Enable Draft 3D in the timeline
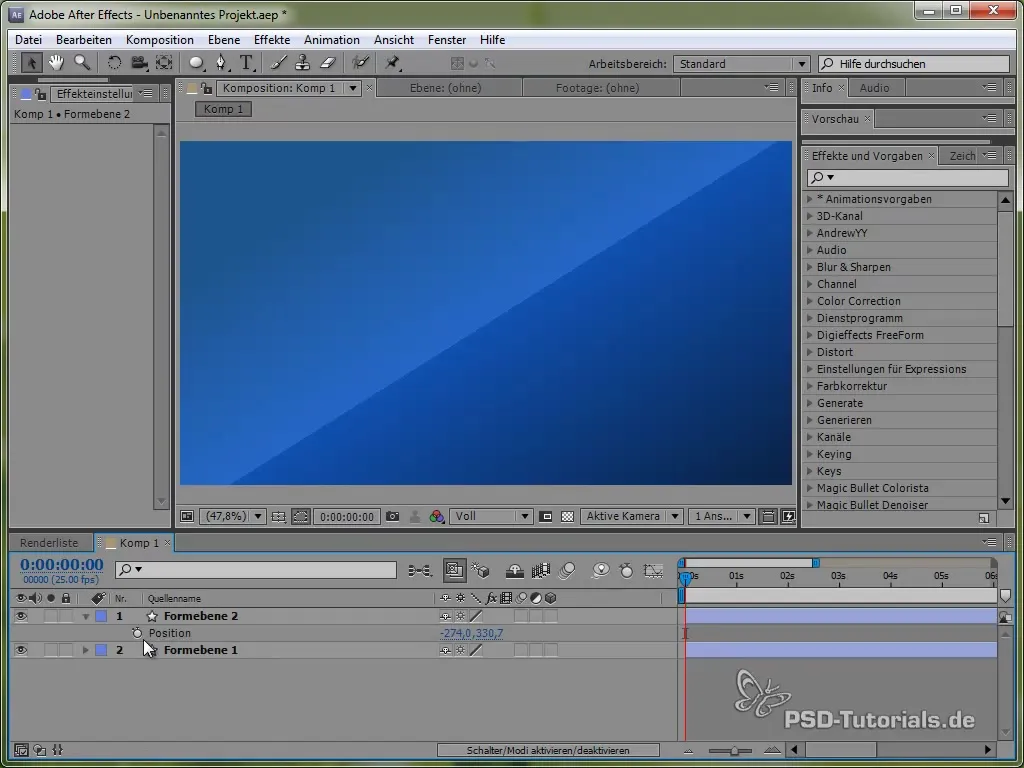 [481, 571]
